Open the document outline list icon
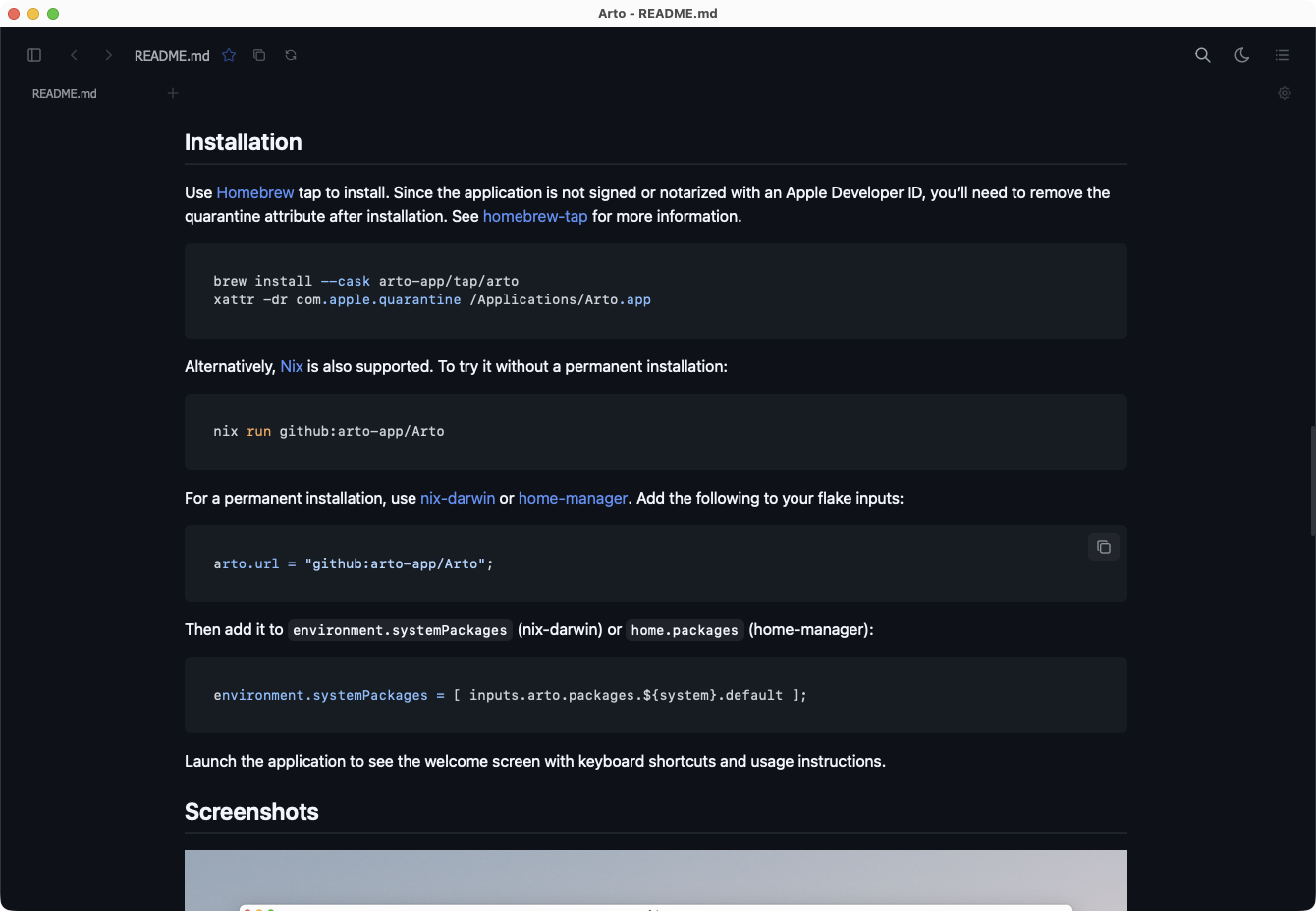Image resolution: width=1316 pixels, height=911 pixels. coord(1282,55)
